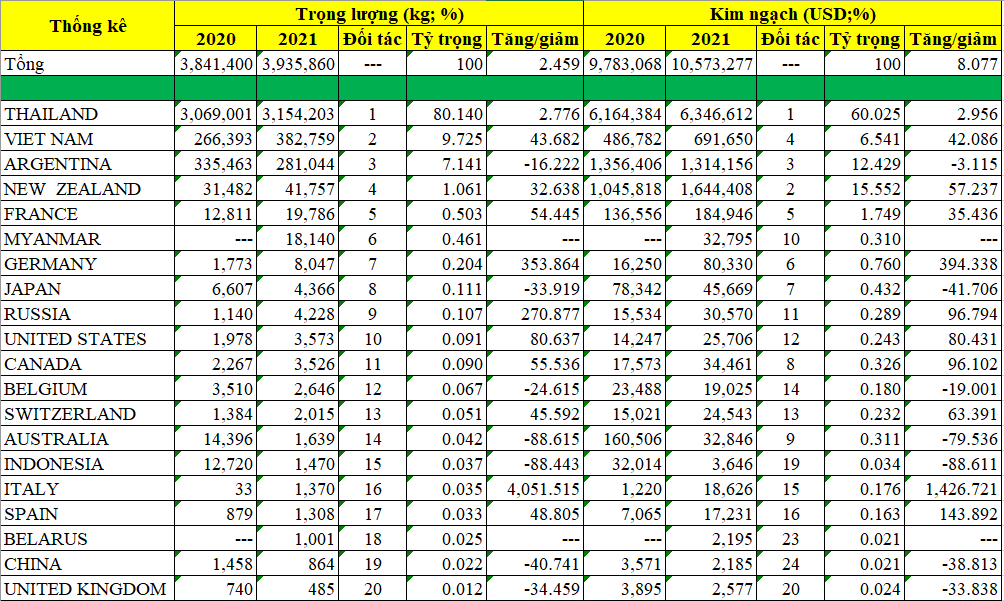The height and width of the screenshot is (601, 1004).
Task: Click the AUSTRALIA row label
Action: pyautogui.click(x=88, y=438)
